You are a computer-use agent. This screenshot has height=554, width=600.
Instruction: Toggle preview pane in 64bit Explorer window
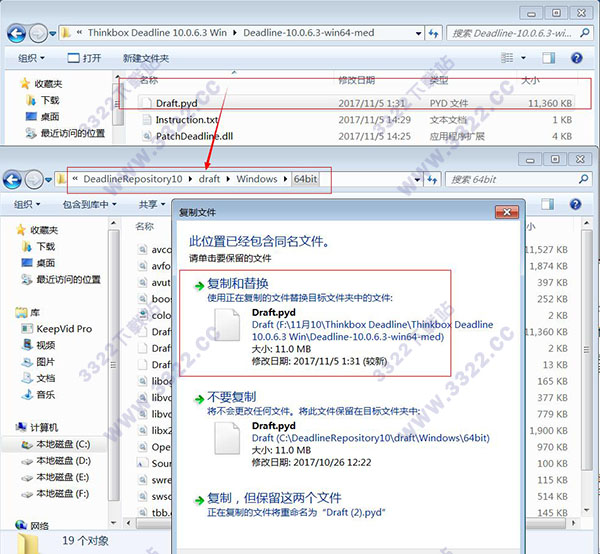coord(547,204)
